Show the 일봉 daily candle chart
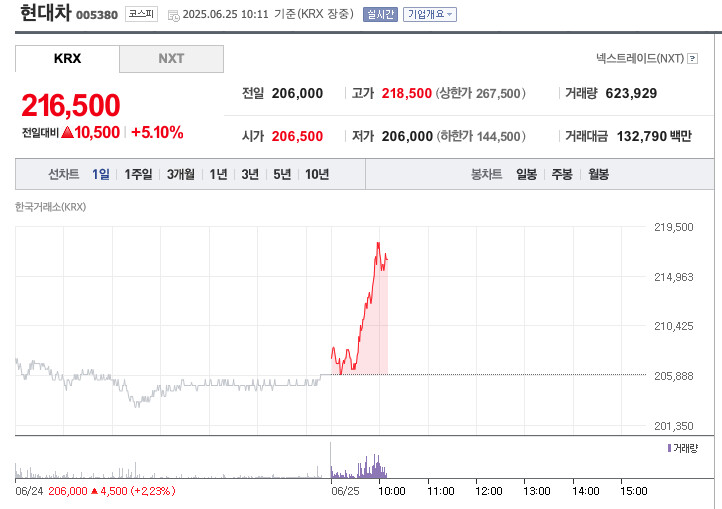 point(526,174)
